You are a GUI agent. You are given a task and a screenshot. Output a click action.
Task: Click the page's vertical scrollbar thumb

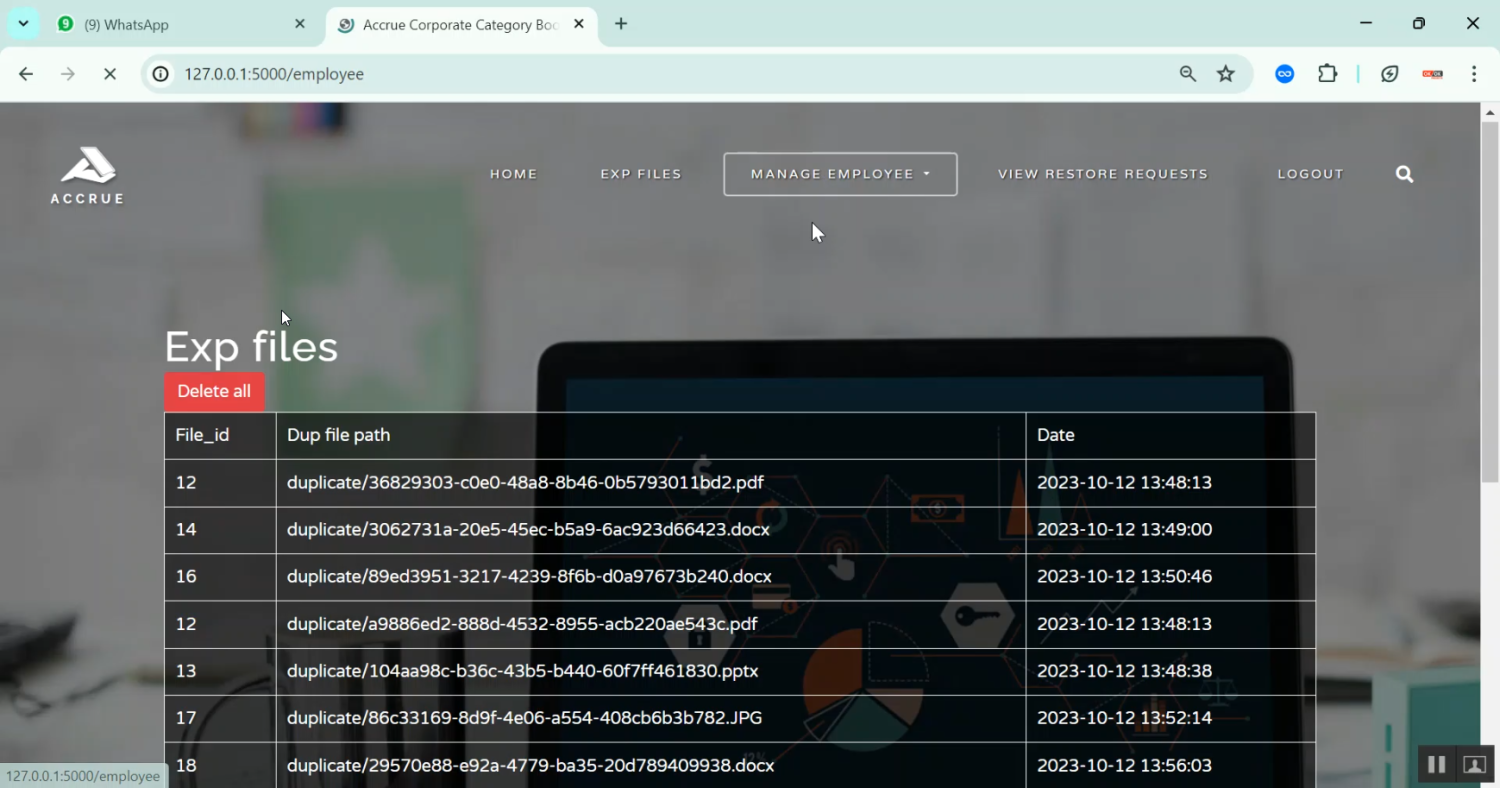point(1490,300)
